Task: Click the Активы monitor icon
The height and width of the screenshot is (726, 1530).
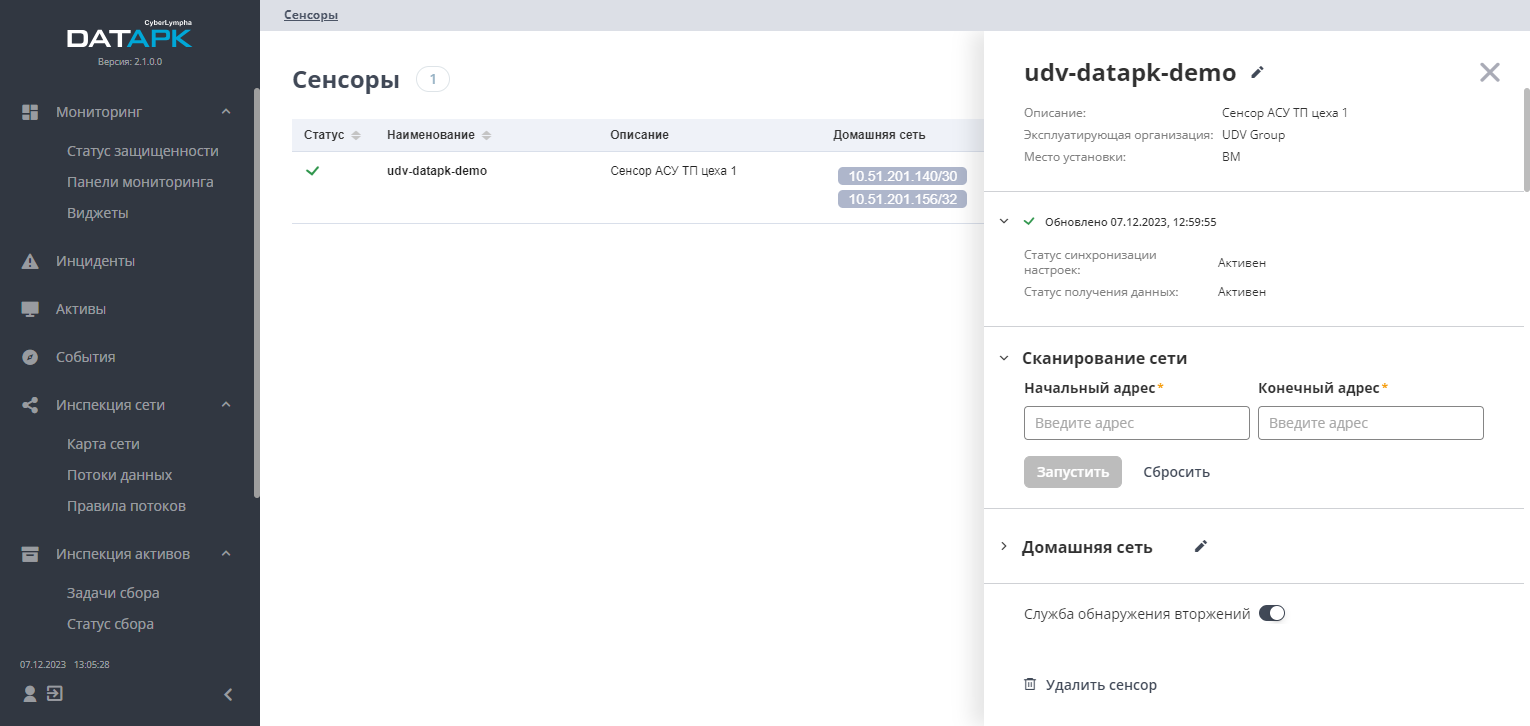Action: 30,310
